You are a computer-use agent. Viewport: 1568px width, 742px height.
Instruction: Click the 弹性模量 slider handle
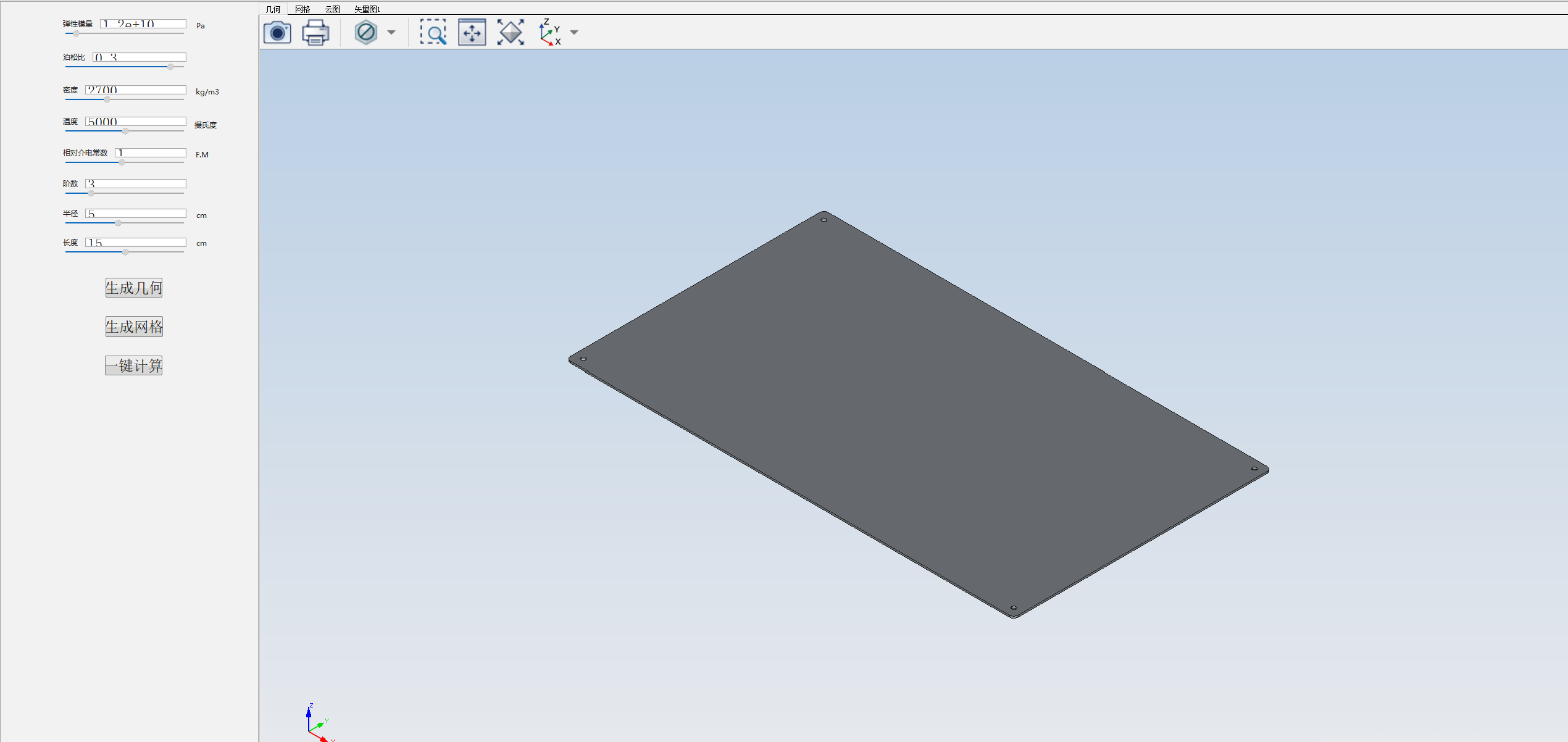pos(76,34)
